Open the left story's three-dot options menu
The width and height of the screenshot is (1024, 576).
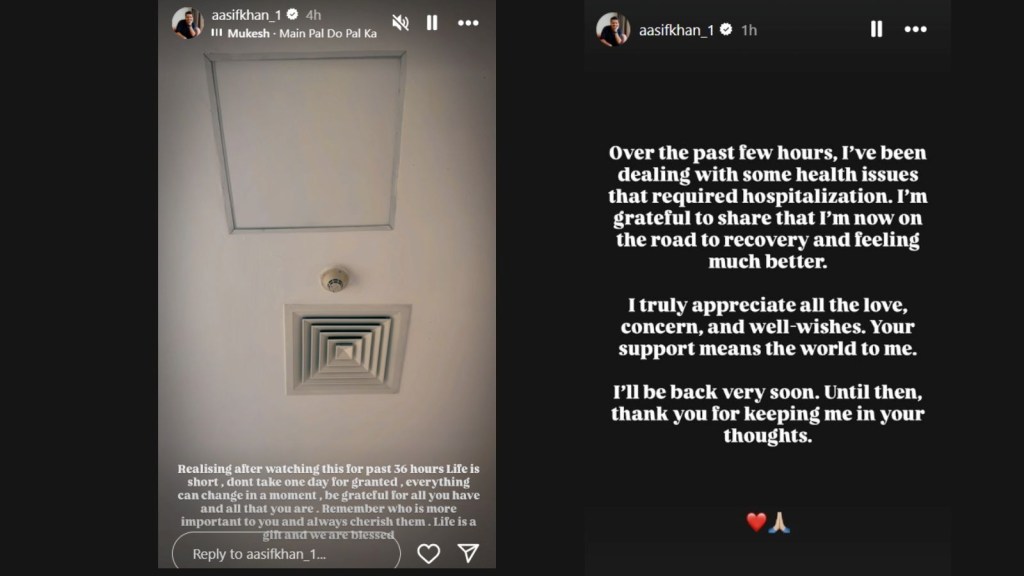(468, 23)
